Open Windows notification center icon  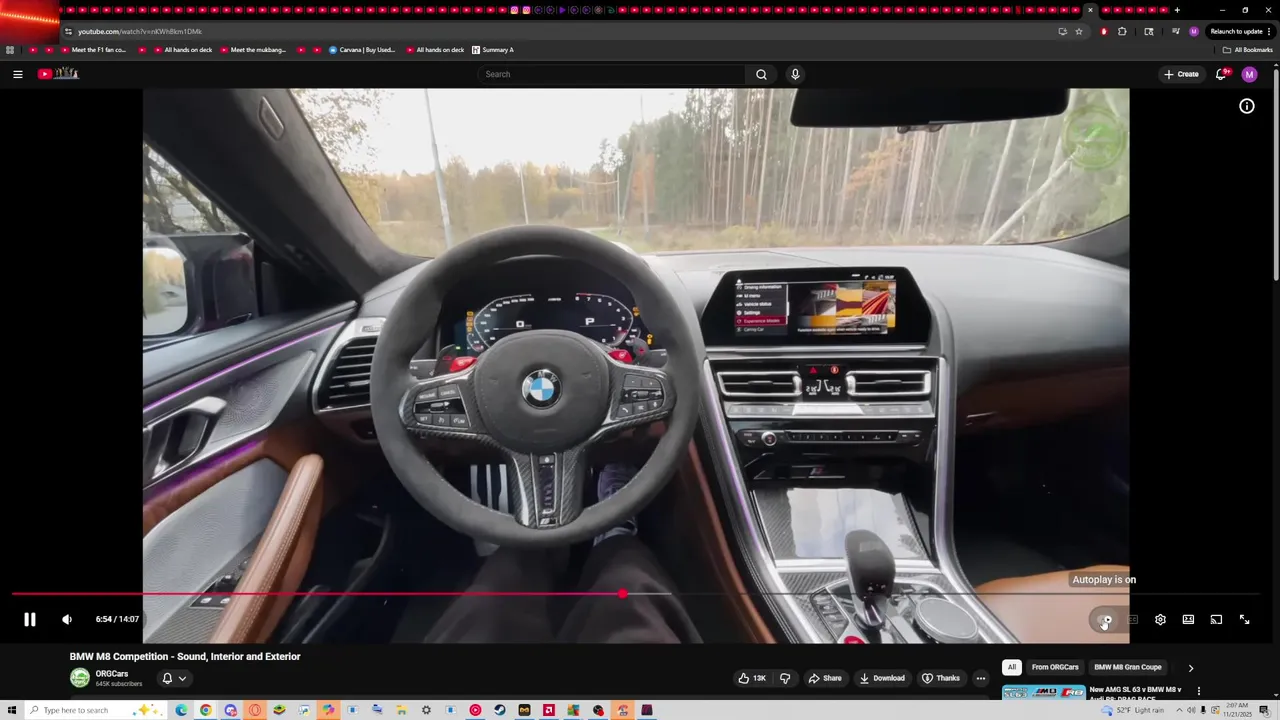tap(1265, 710)
